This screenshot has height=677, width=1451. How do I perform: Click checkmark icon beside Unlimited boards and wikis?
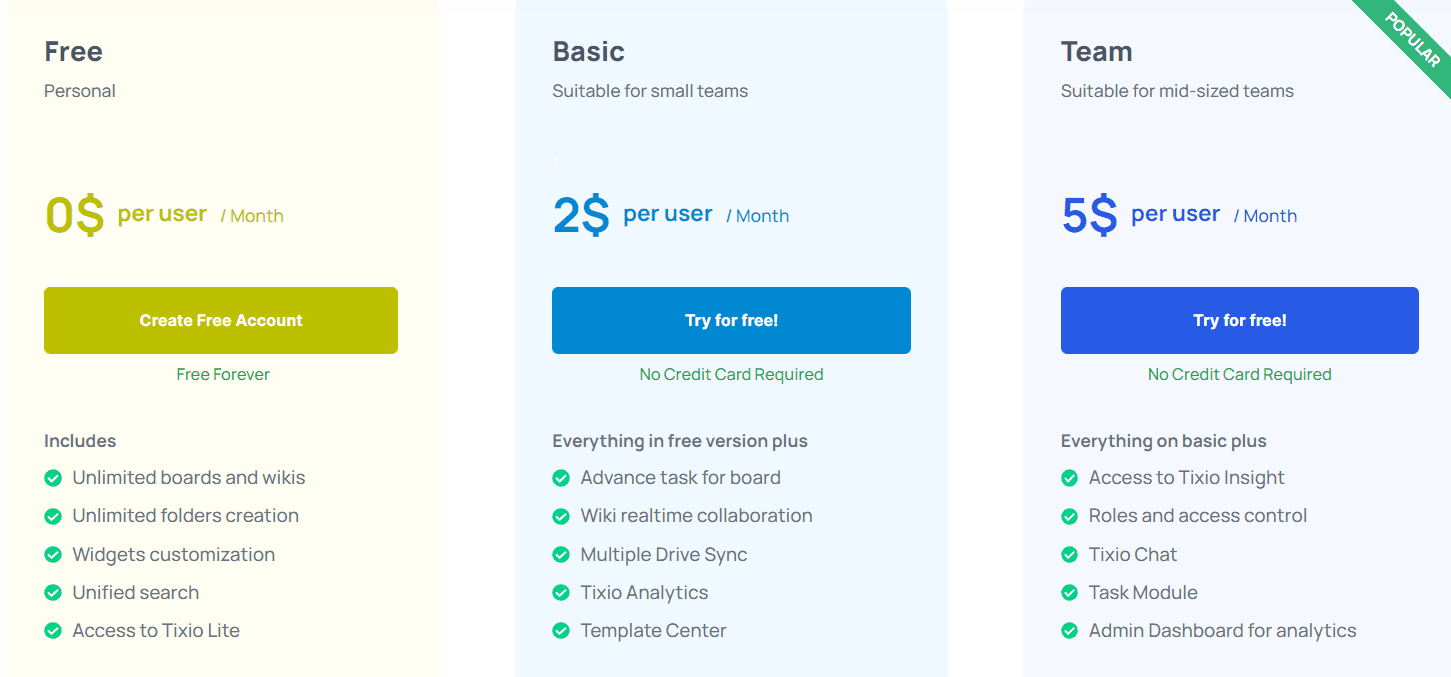(53, 478)
